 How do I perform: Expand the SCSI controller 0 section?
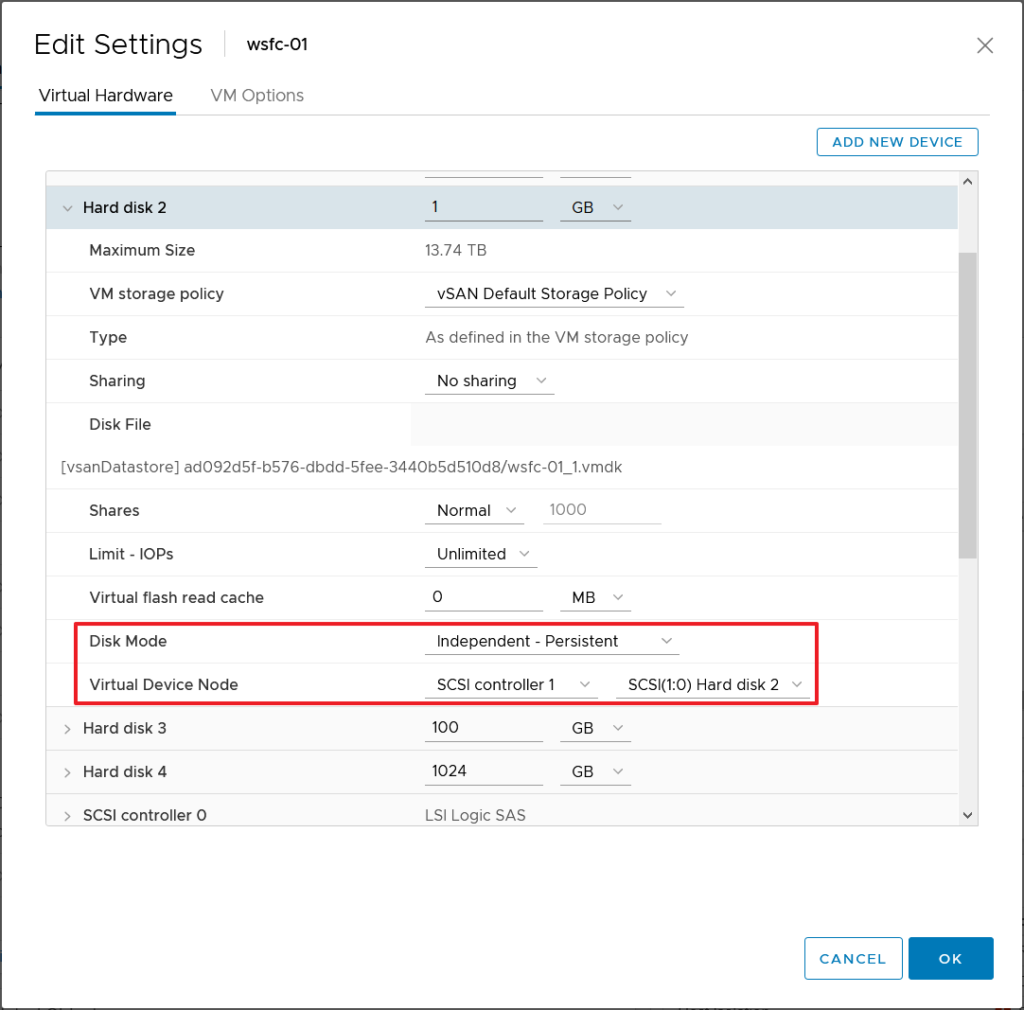pyautogui.click(x=68, y=816)
